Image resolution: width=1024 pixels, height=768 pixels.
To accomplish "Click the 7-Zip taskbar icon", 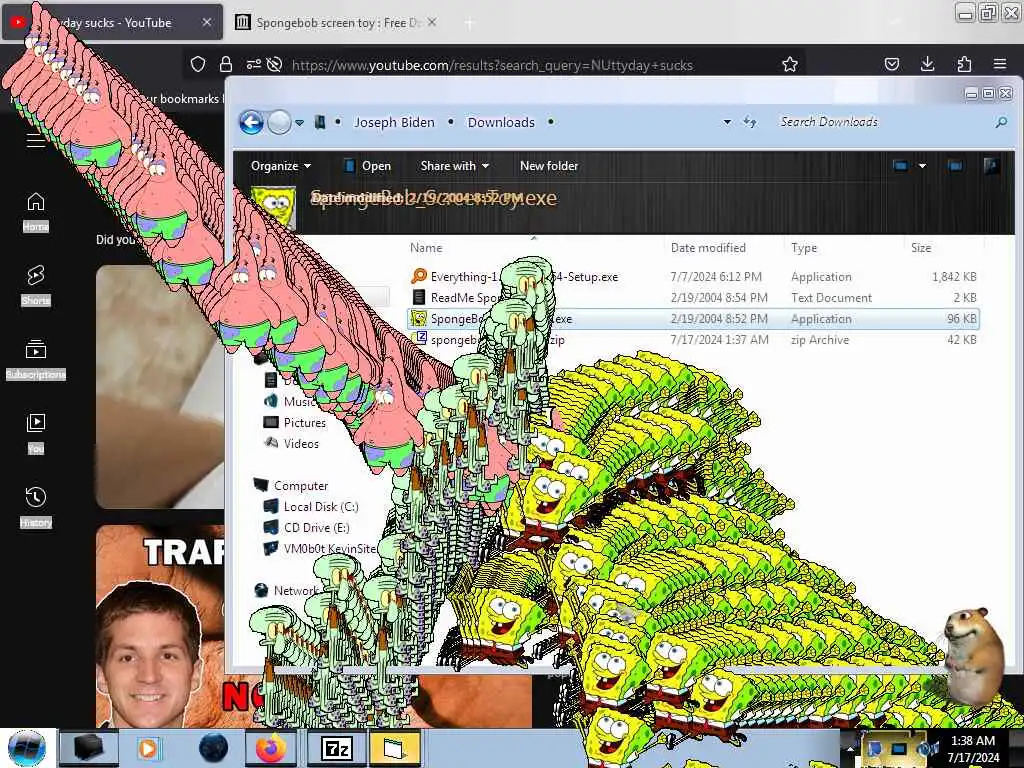I will pos(337,748).
